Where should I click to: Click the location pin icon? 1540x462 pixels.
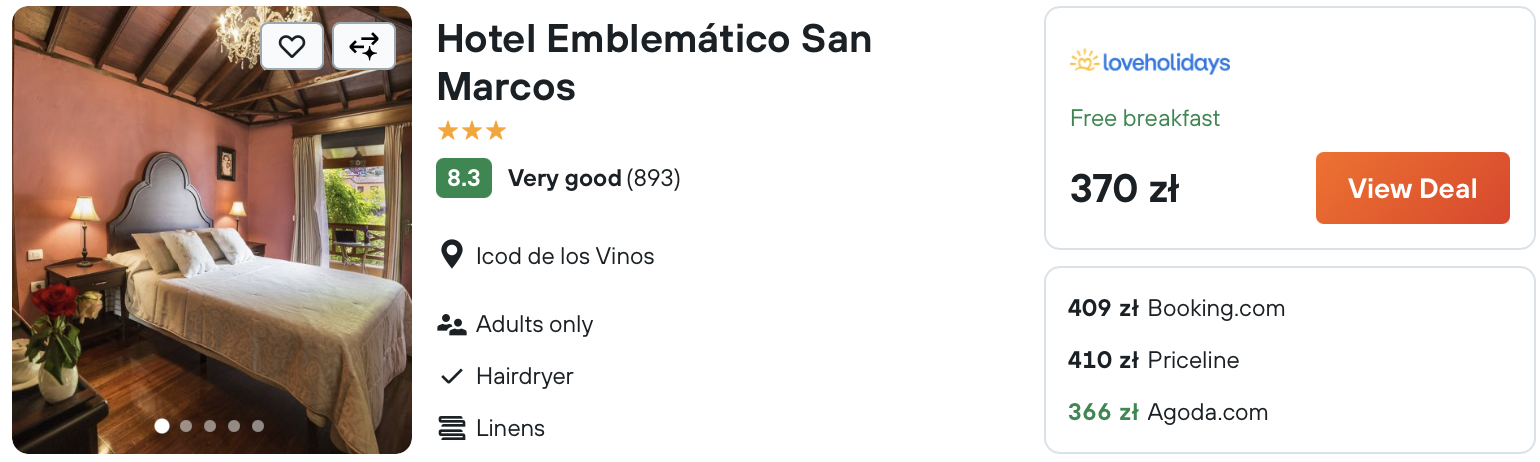(452, 255)
